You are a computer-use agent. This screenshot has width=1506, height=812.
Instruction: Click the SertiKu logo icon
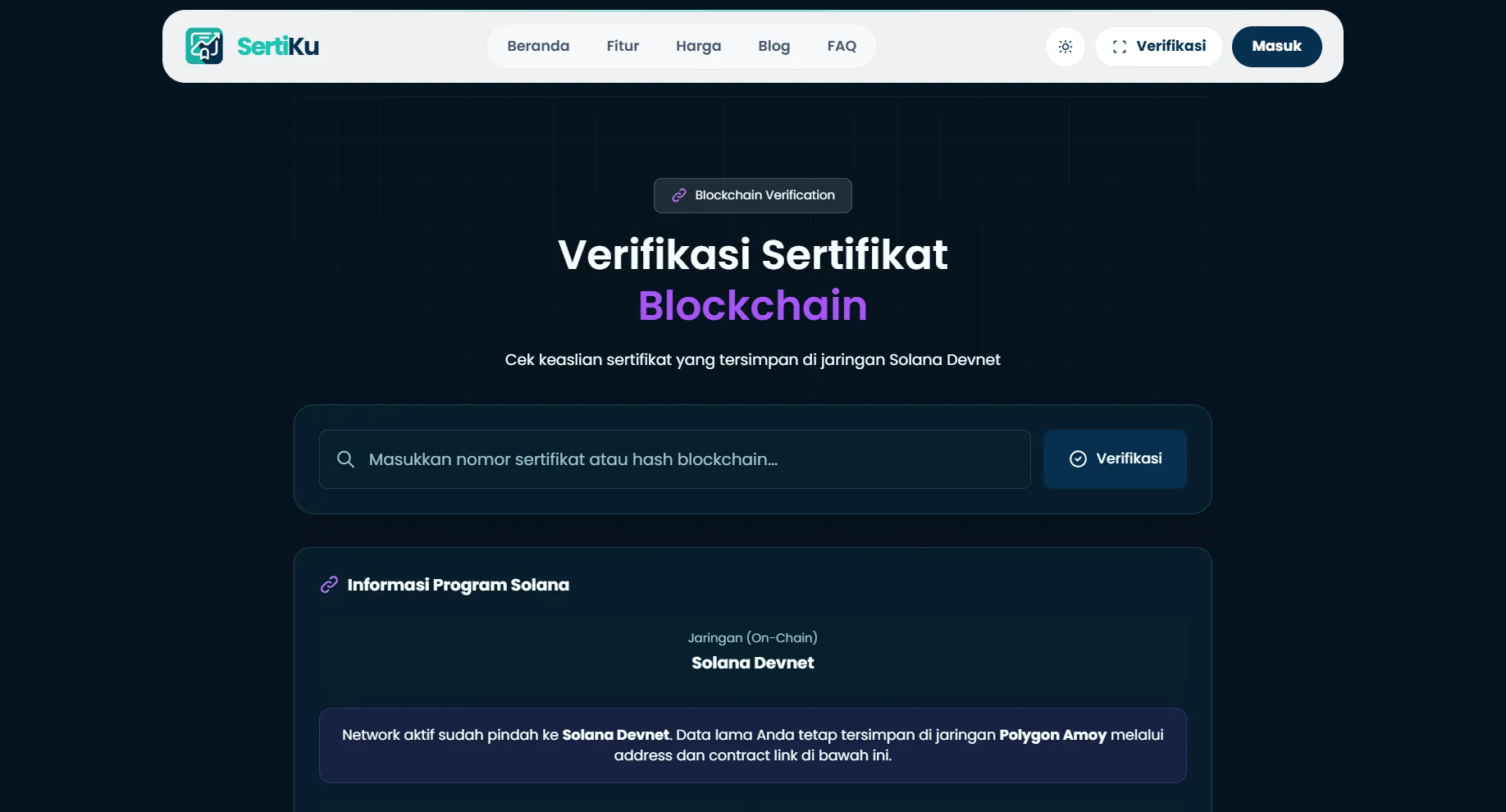[204, 46]
